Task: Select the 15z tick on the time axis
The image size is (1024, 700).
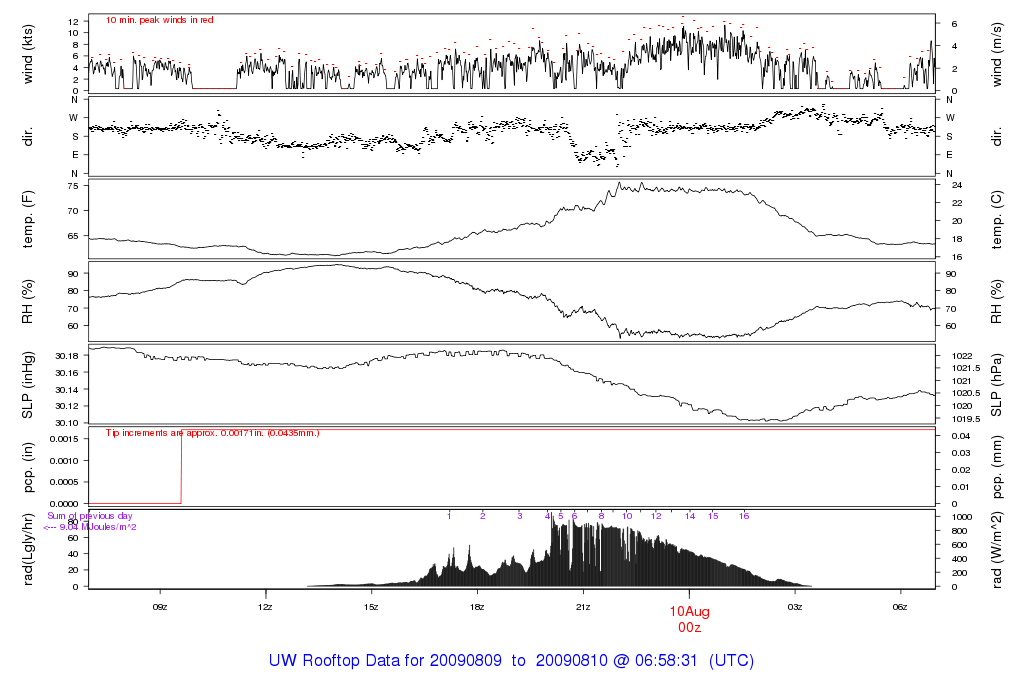Action: tap(371, 607)
